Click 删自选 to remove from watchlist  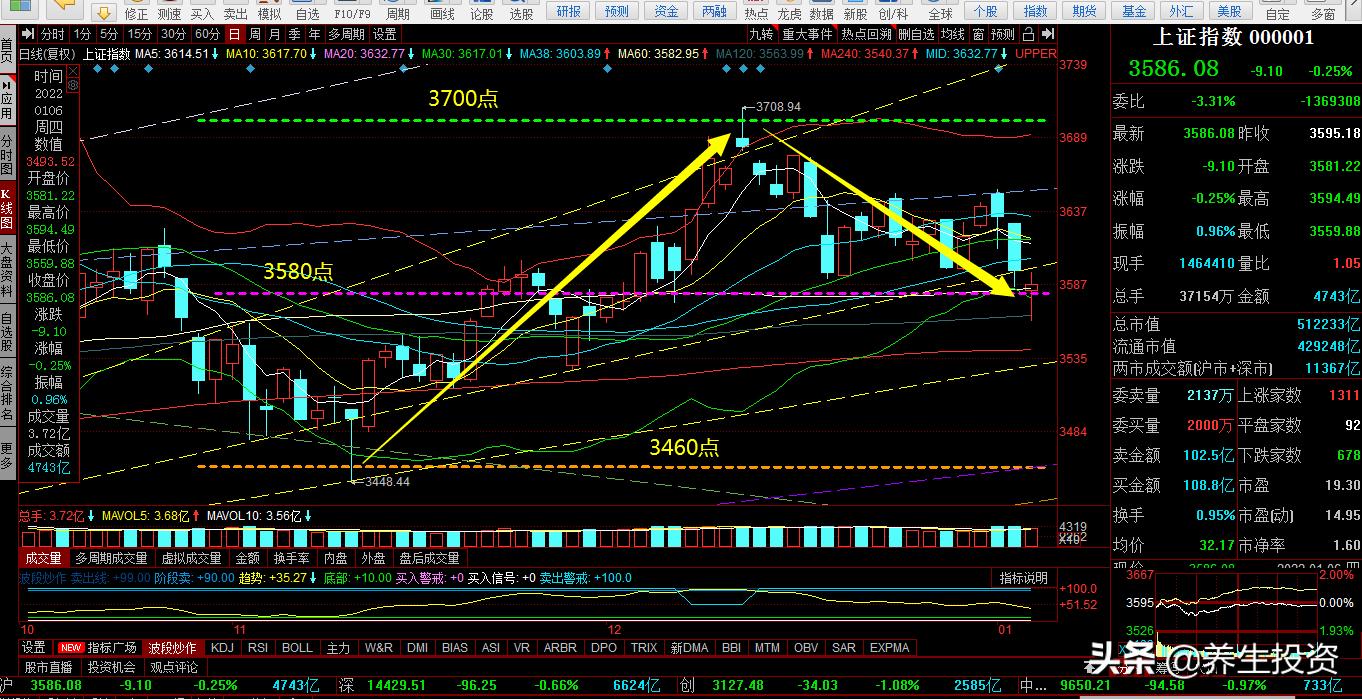tap(917, 33)
